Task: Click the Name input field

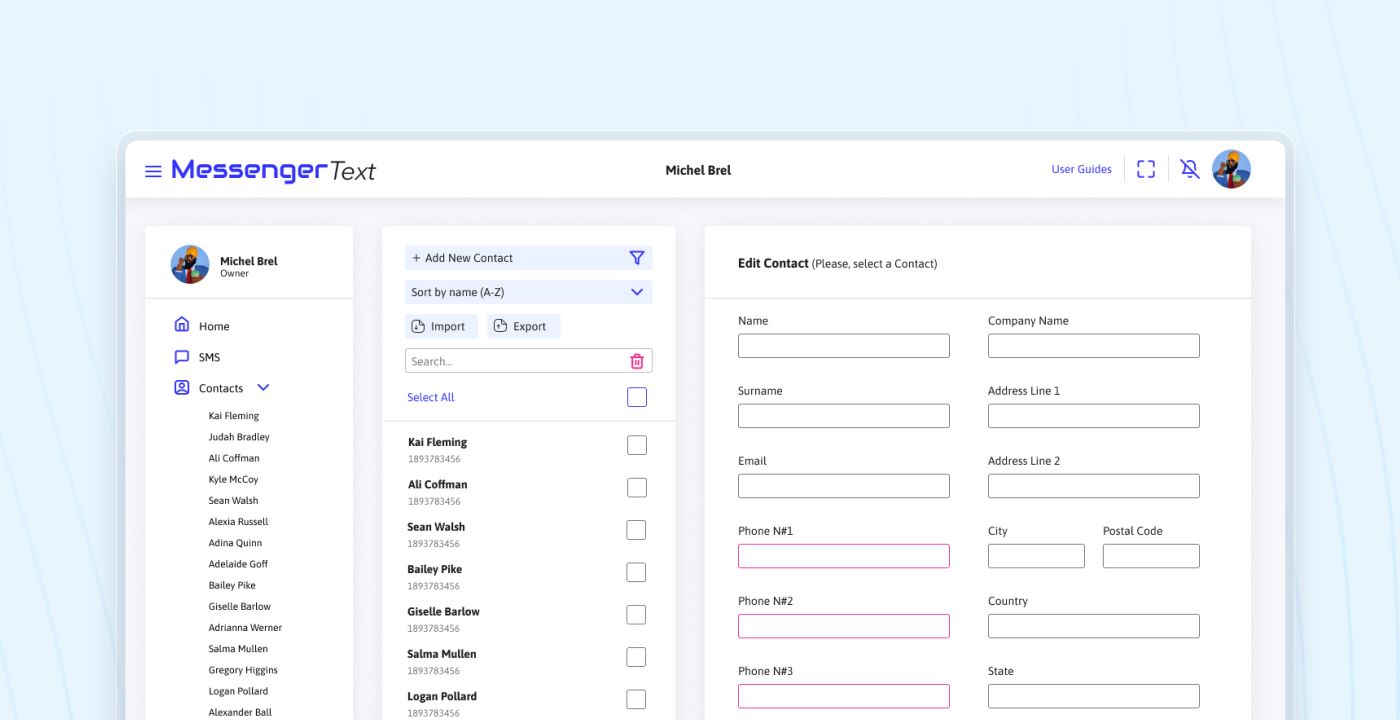Action: [x=844, y=346]
